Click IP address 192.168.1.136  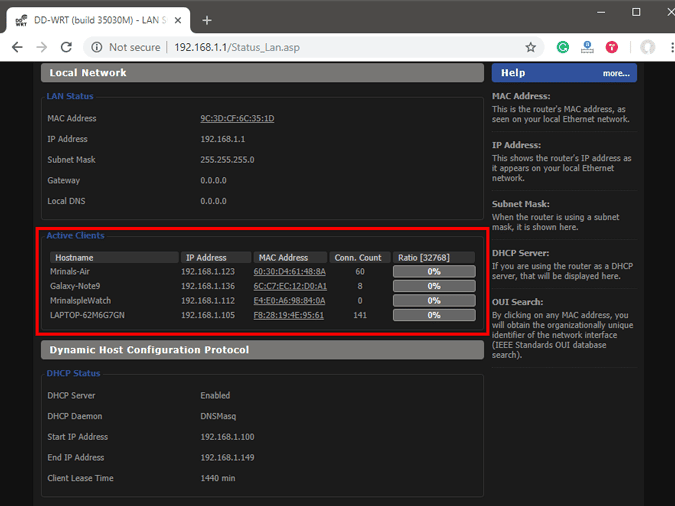click(208, 286)
